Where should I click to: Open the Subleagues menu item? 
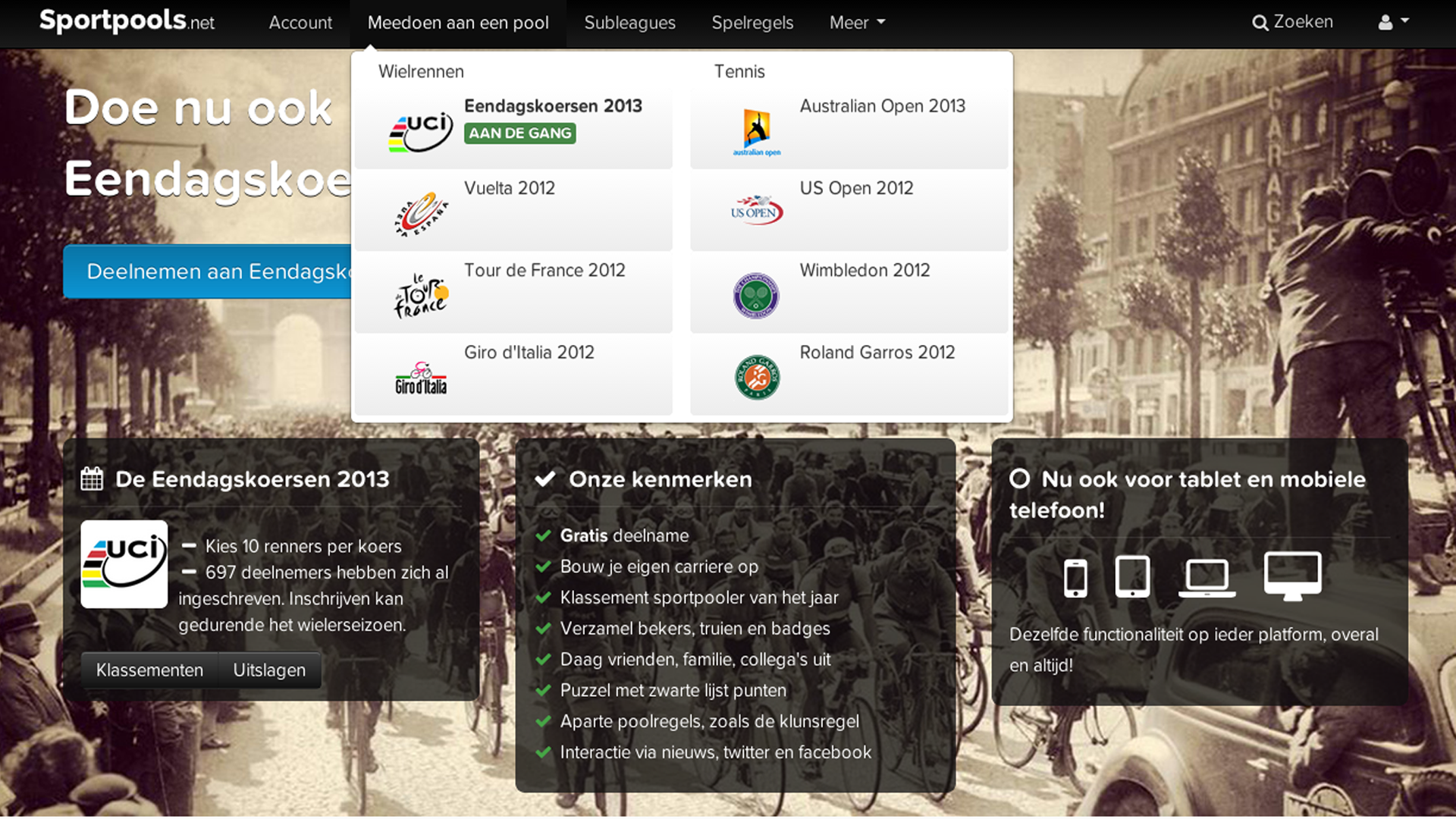[x=629, y=23]
